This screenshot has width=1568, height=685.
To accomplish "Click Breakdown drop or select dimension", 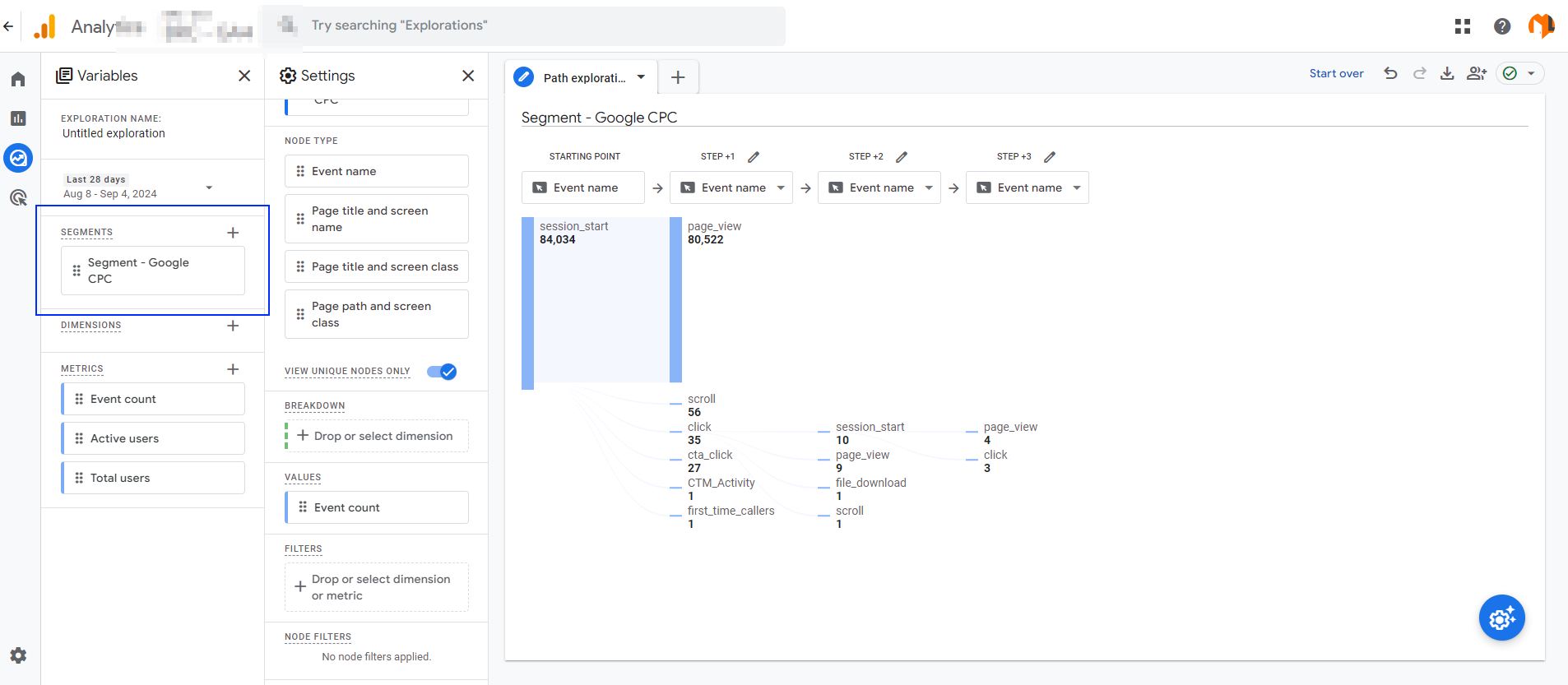I will [377, 436].
